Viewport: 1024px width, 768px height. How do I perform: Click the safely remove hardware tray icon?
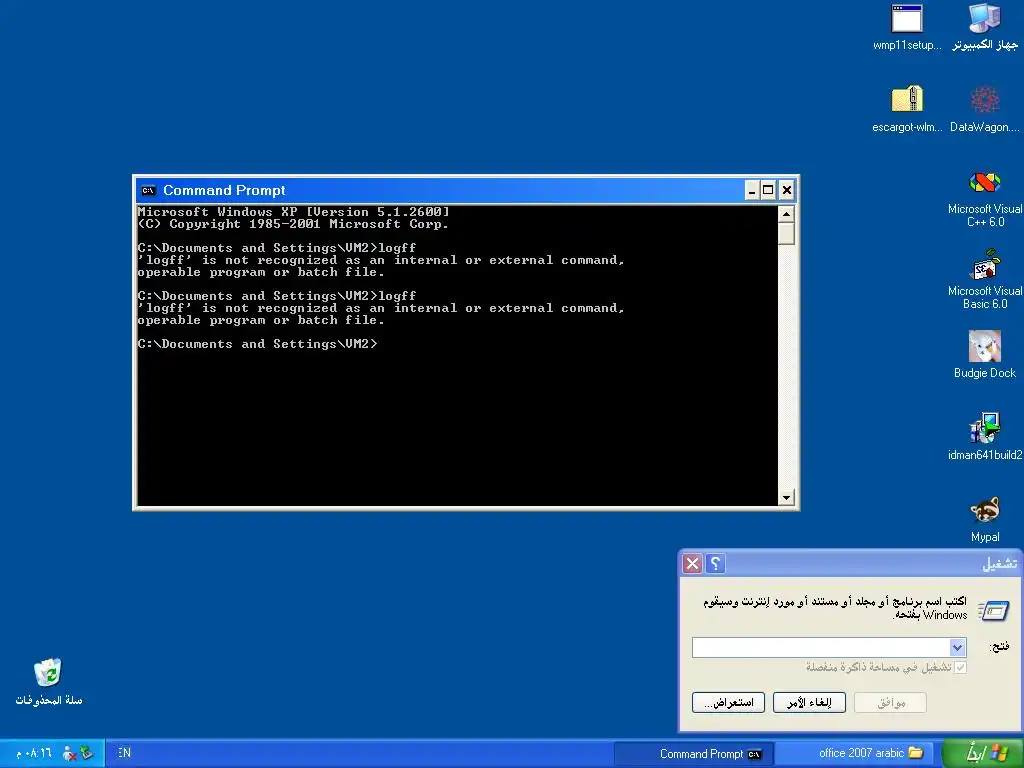coord(87,753)
